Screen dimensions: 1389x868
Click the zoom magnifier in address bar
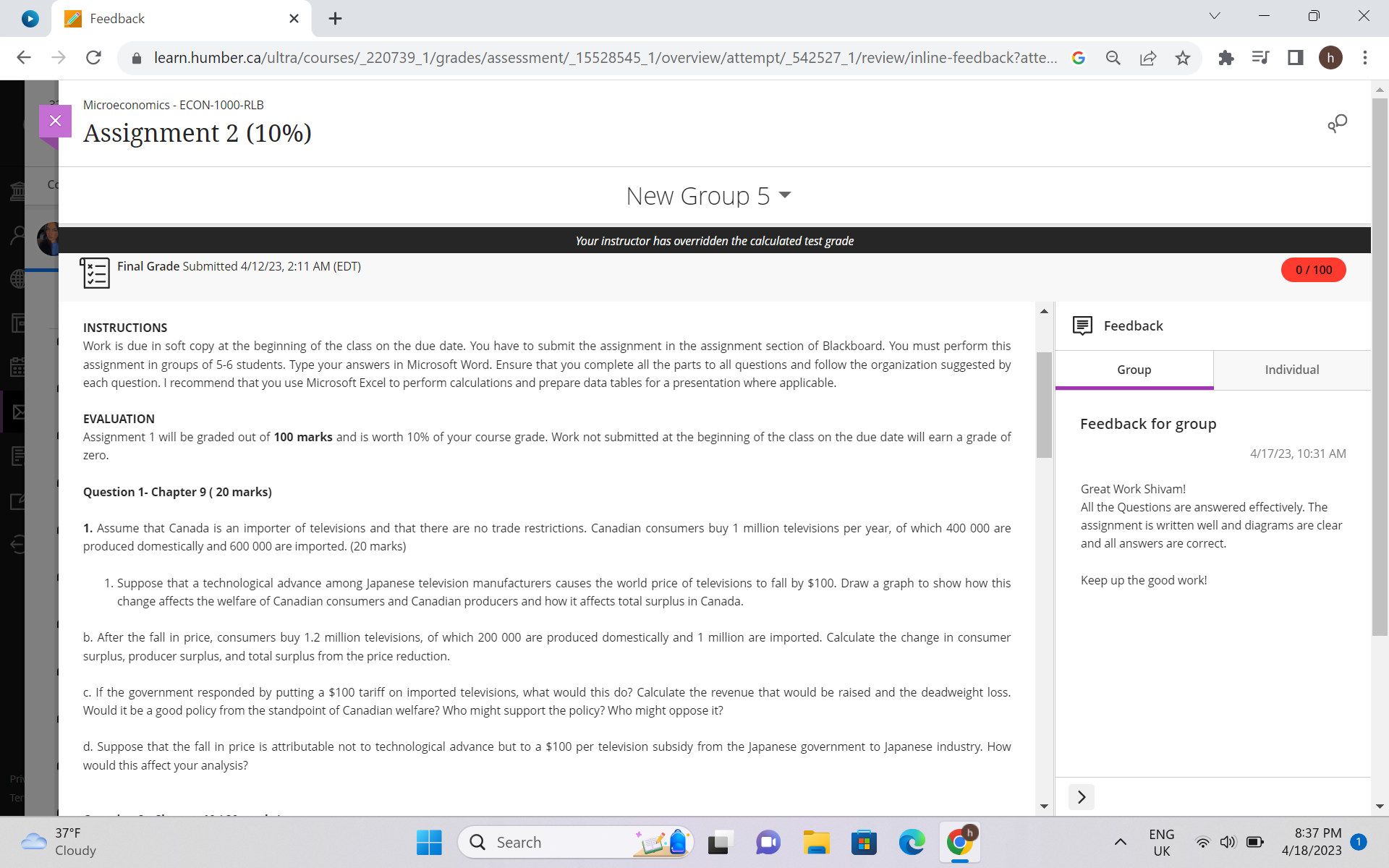(x=1113, y=58)
